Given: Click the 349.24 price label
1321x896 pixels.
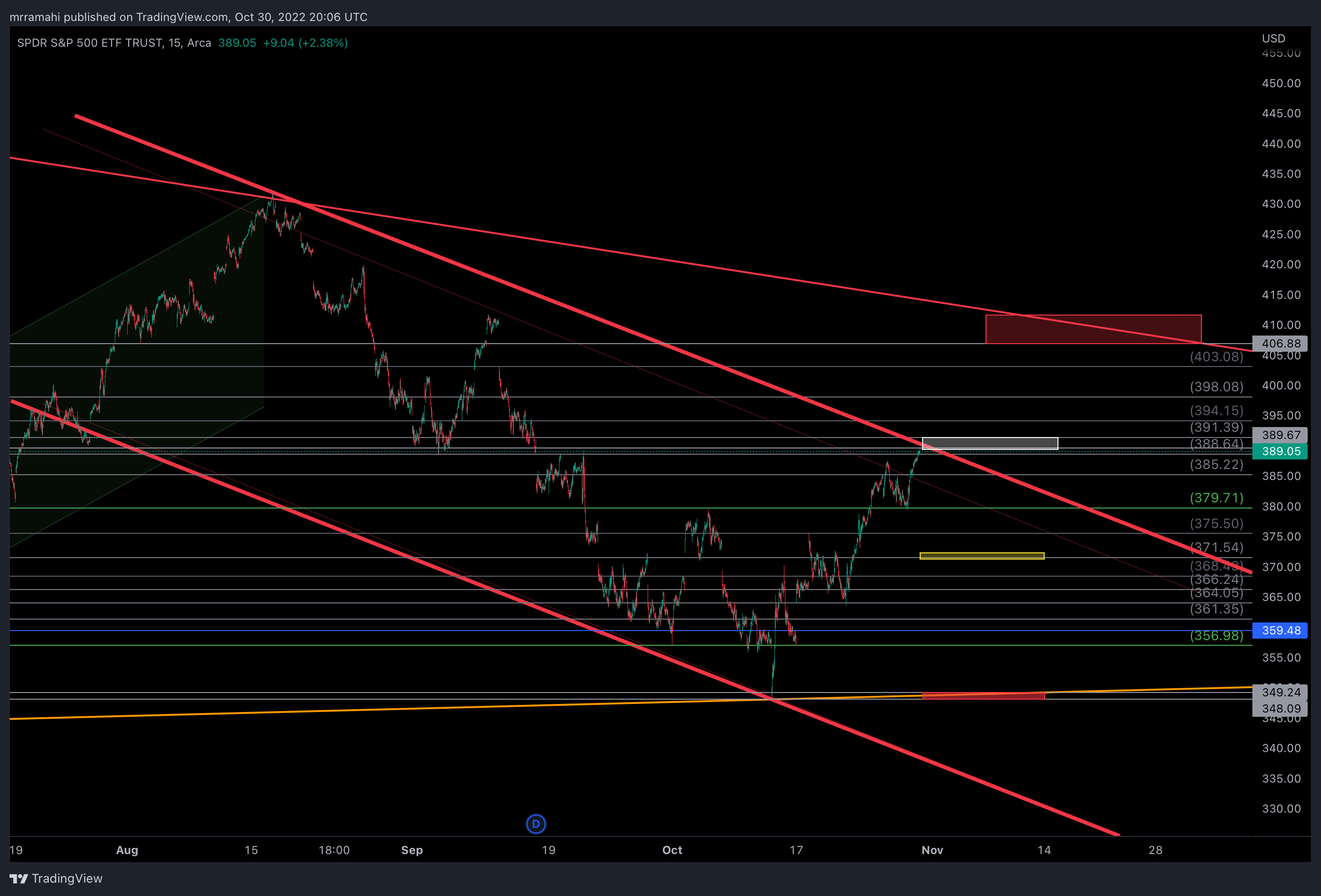Looking at the screenshot, I should coord(1280,692).
